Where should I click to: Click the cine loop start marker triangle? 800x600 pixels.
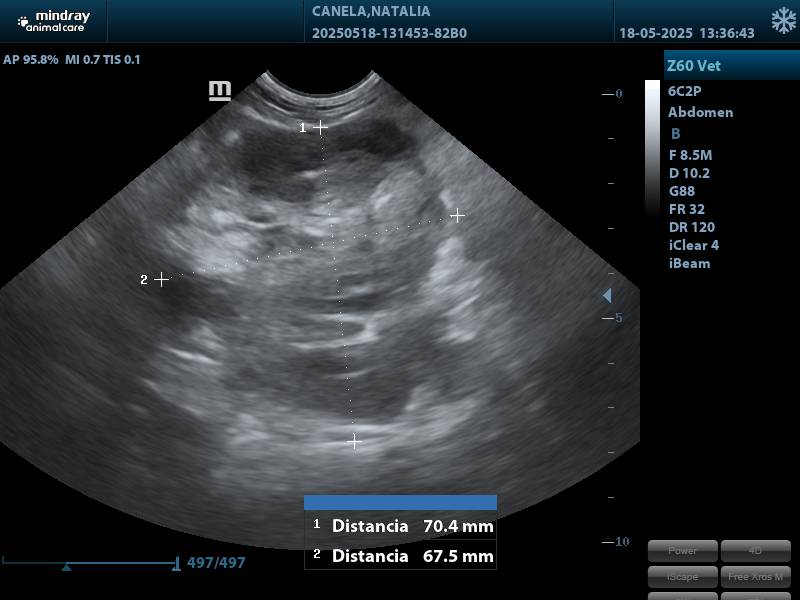66,566
